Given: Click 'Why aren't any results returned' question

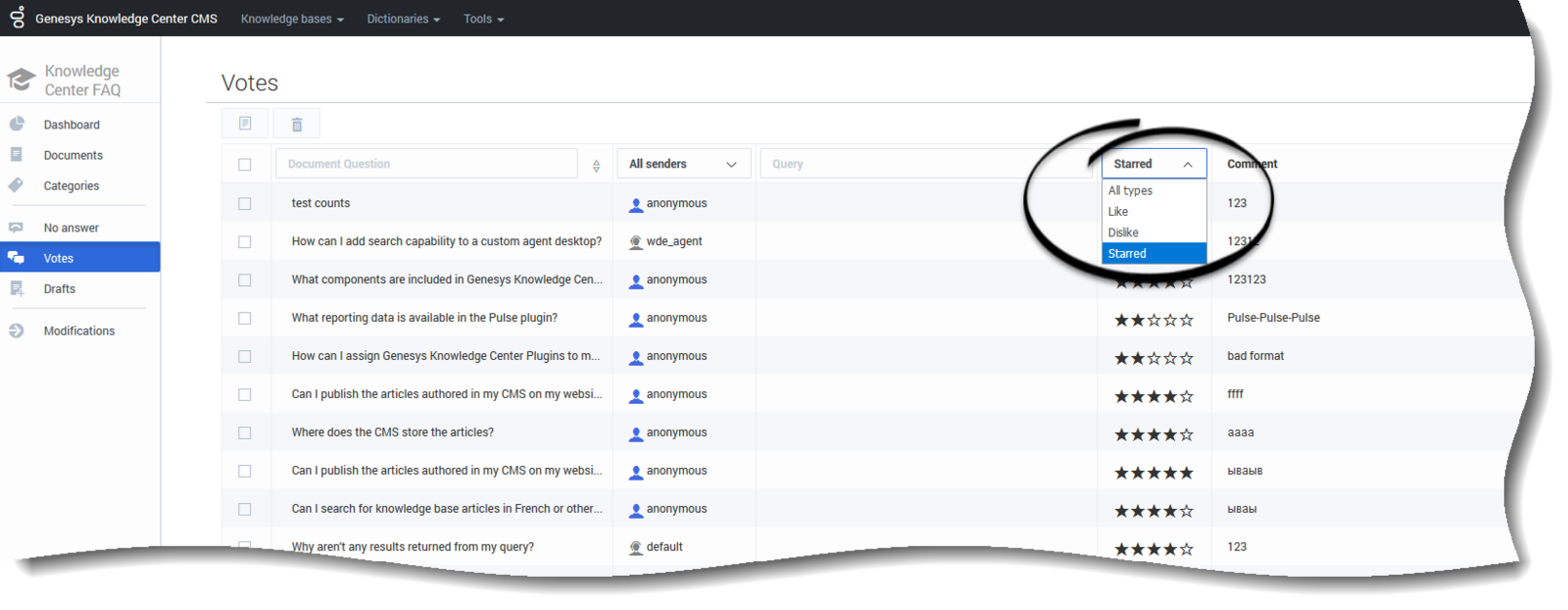Looking at the screenshot, I should [413, 546].
